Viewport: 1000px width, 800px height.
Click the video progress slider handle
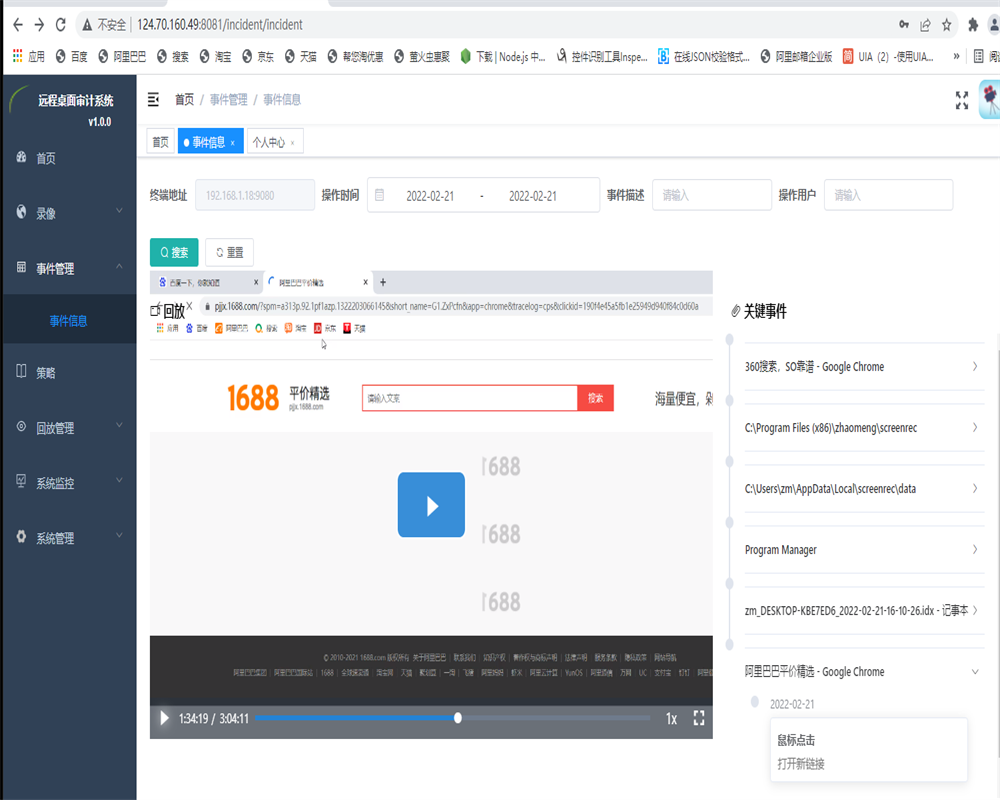[458, 718]
